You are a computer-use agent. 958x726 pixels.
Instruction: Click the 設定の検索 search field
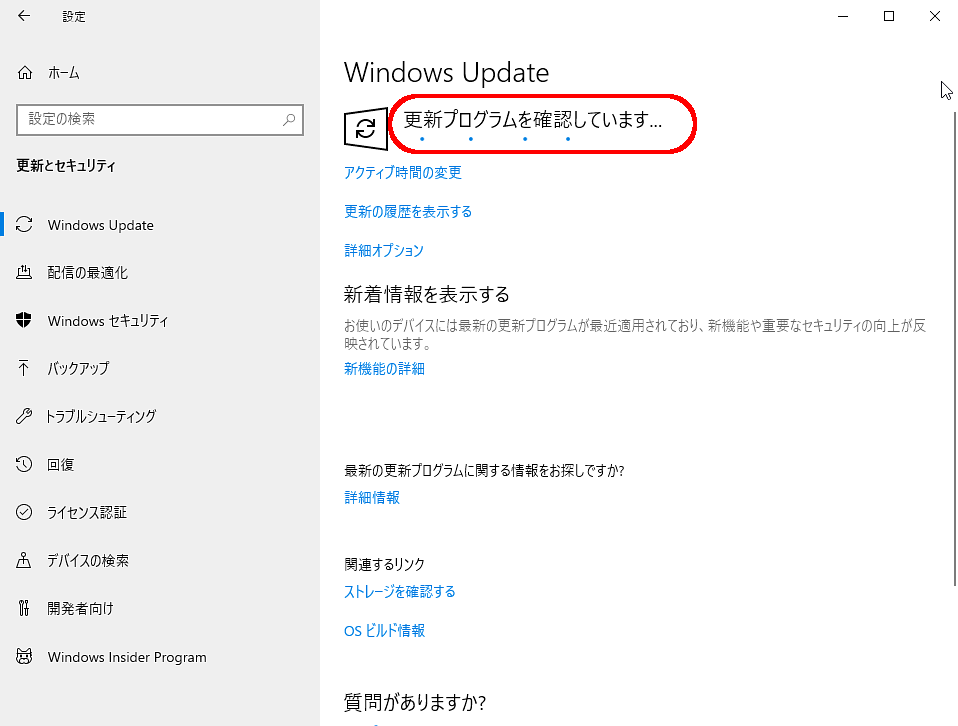(150, 119)
